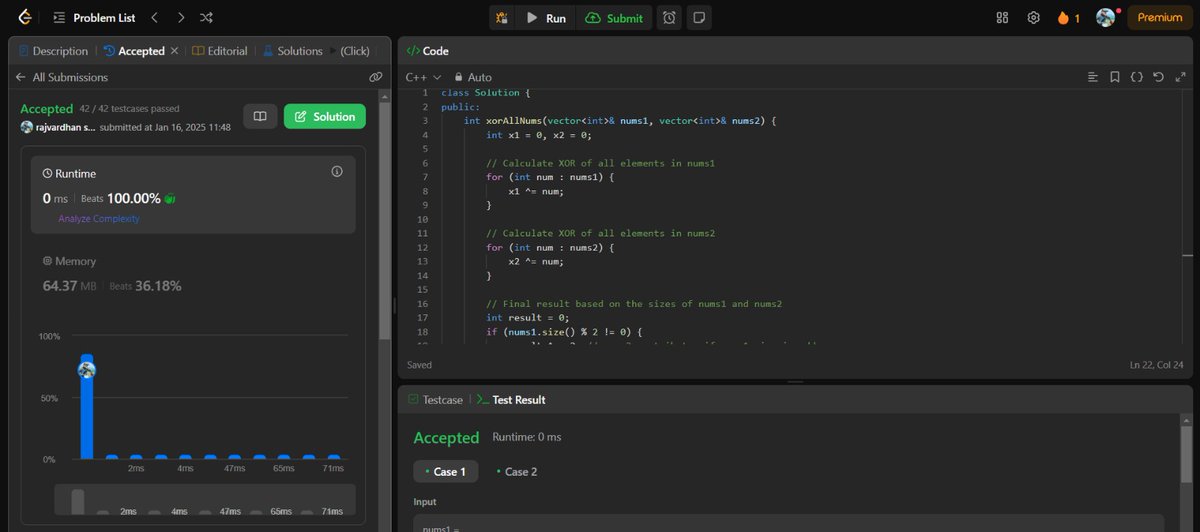Go to previous problem arrow

point(154,17)
